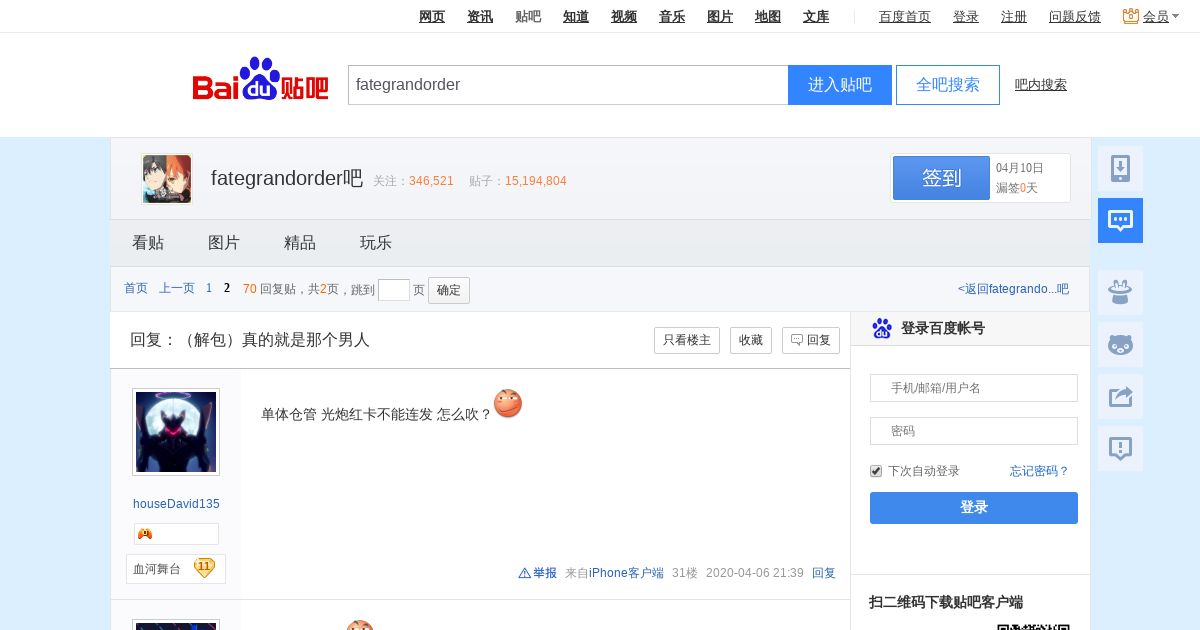
Task: Click the feedback exclamation sidebar icon
Action: 1120,448
